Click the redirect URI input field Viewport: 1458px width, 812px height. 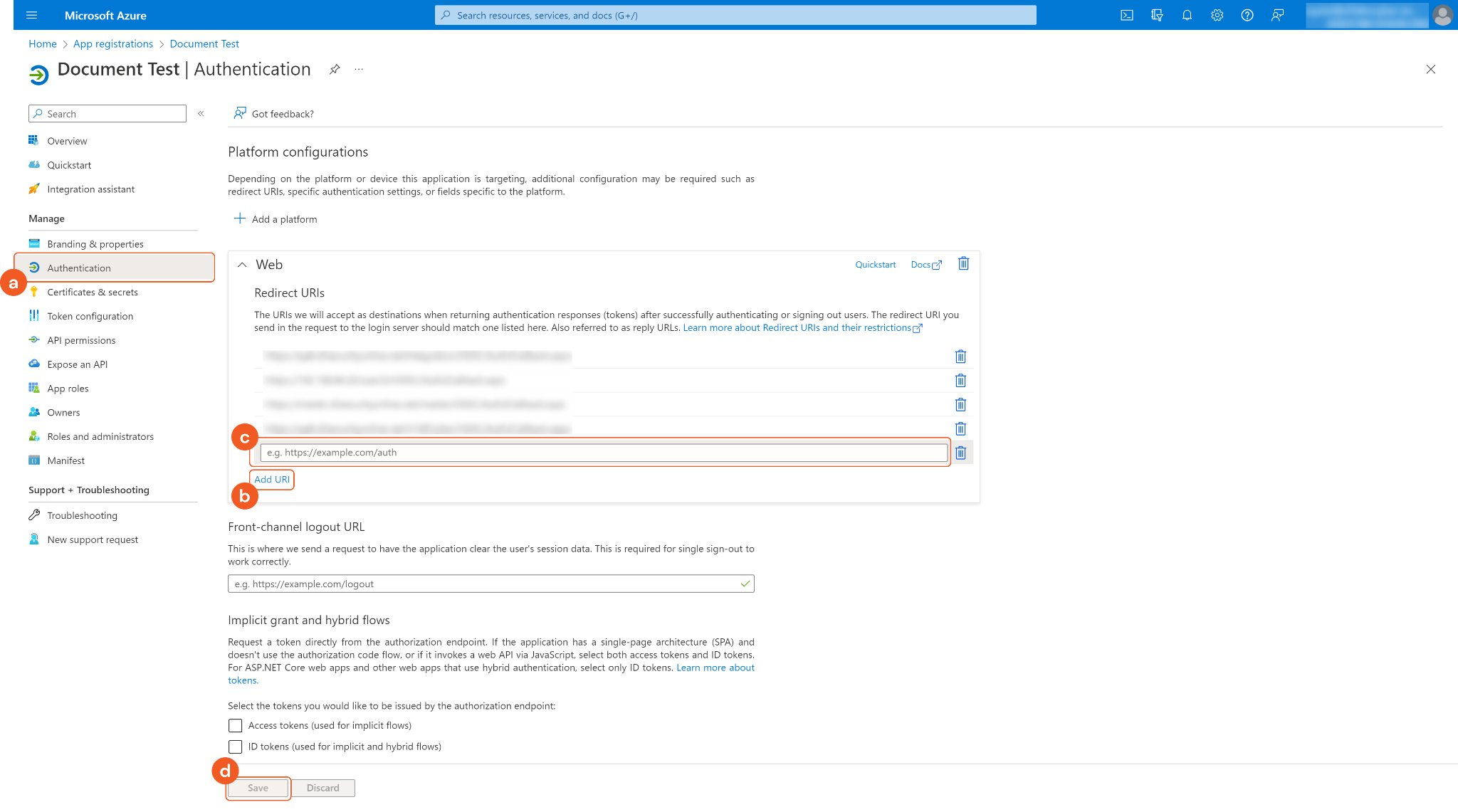603,453
